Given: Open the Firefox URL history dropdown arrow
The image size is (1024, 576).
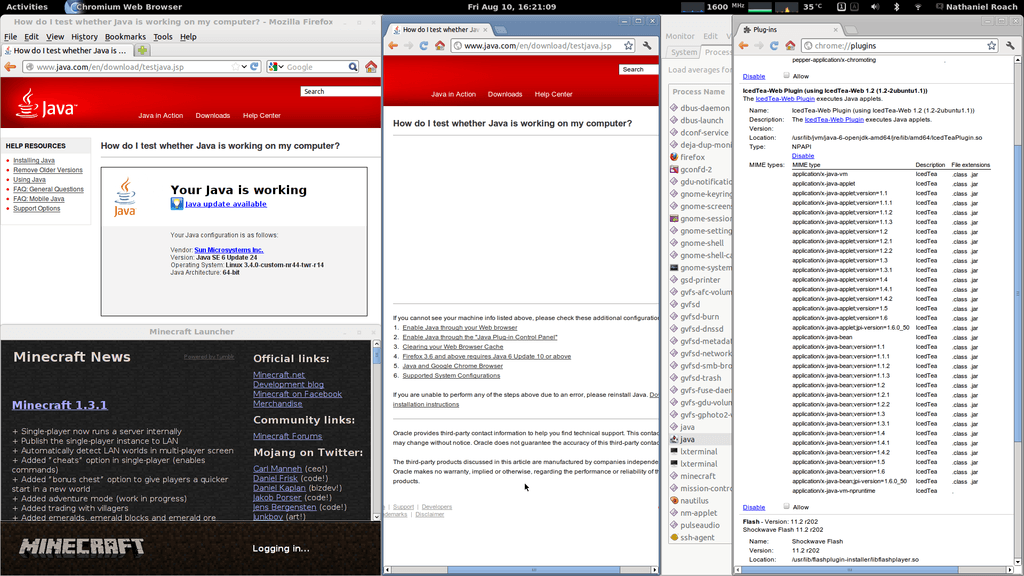Looking at the screenshot, I should click(x=244, y=67).
